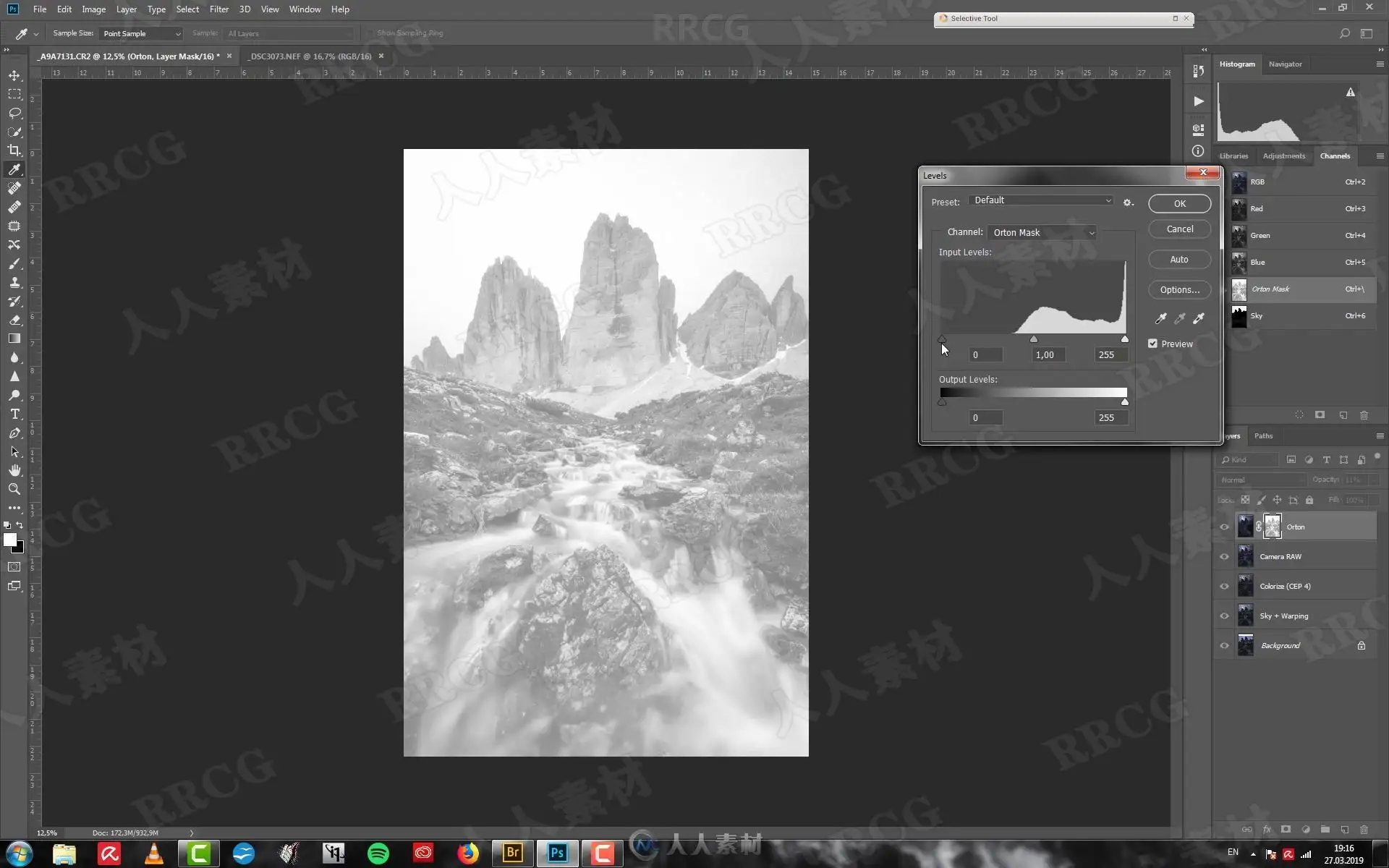Select the Horizontal Type tool
This screenshot has height=868, width=1389.
pyautogui.click(x=14, y=414)
